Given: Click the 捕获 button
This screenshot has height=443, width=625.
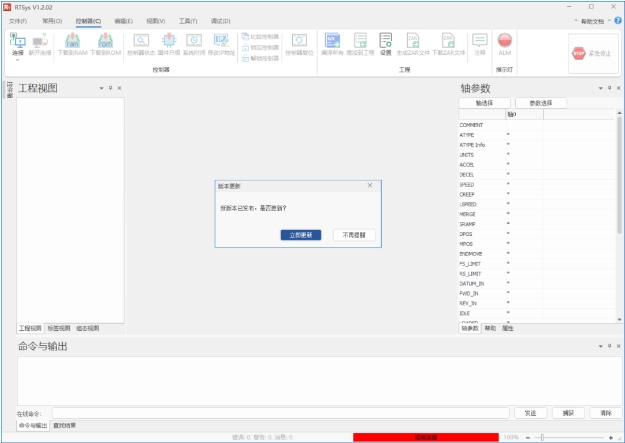Looking at the screenshot, I should 568,413.
